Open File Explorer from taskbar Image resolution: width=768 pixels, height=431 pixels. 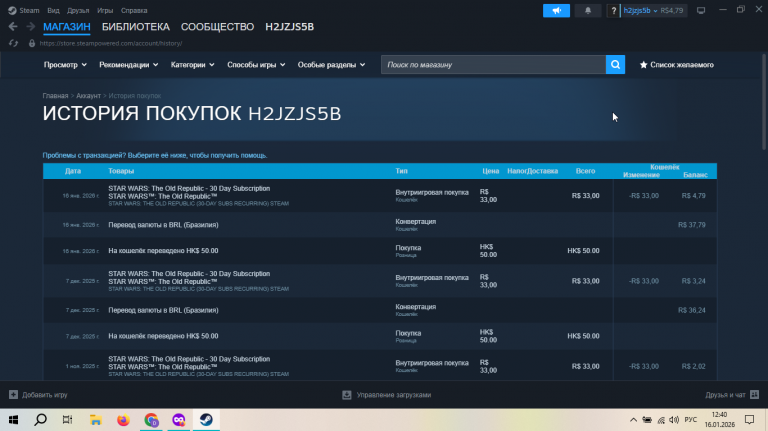coord(96,420)
